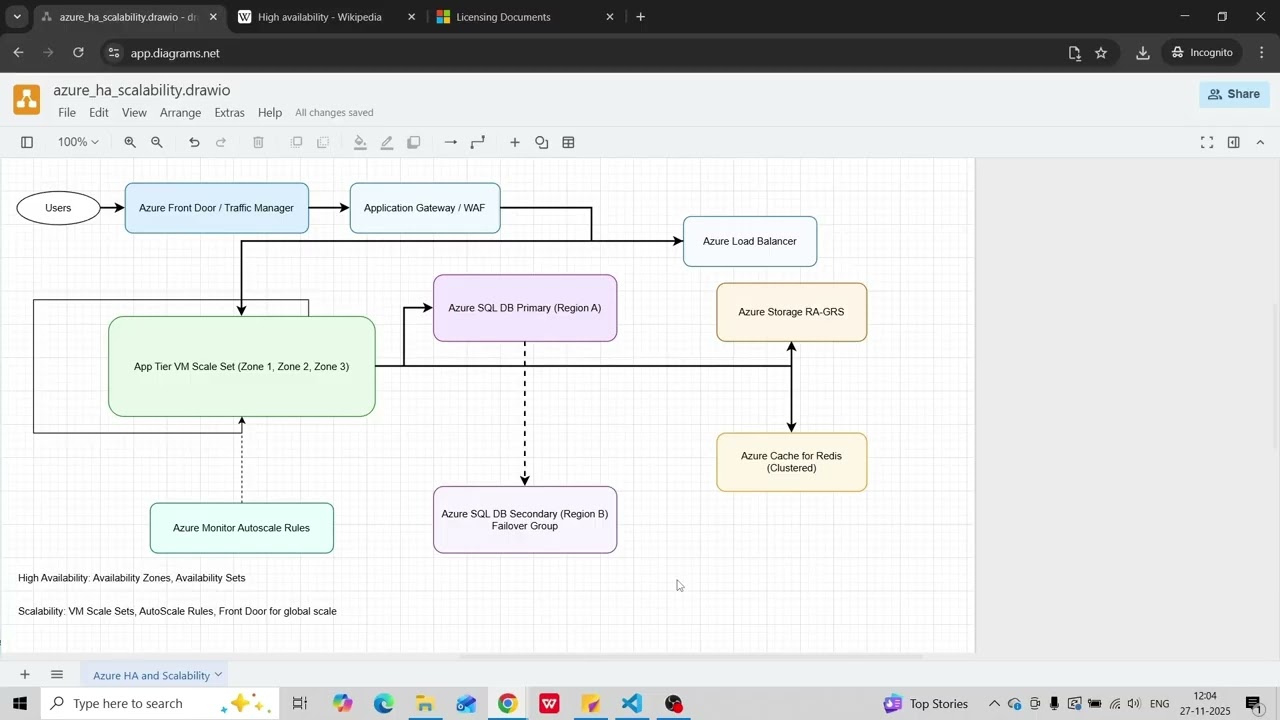Open the waypoints connector style tool
The image size is (1280, 720).
point(478,143)
